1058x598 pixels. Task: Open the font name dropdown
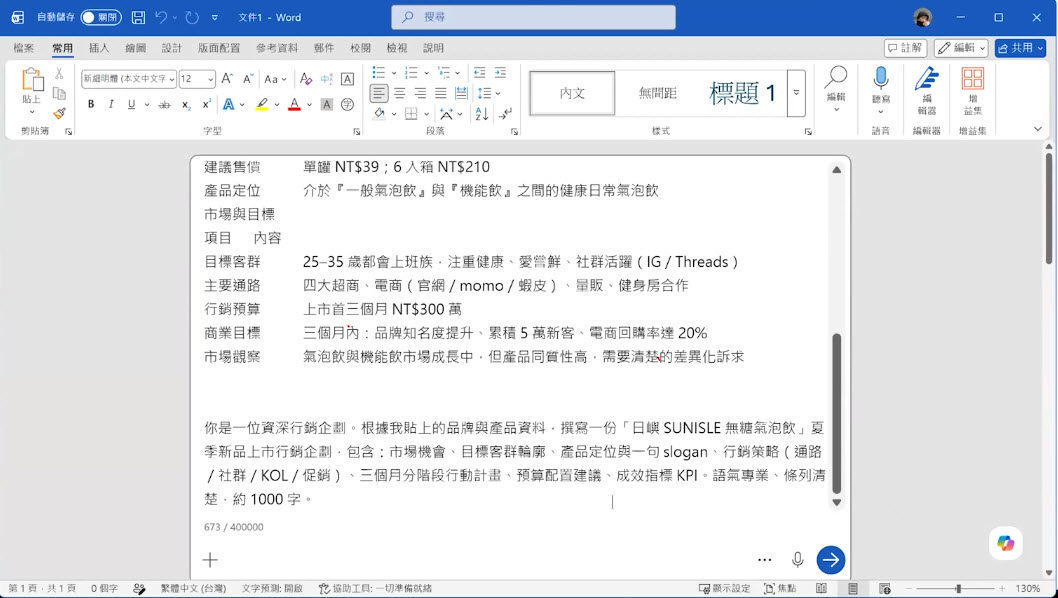tap(172, 79)
